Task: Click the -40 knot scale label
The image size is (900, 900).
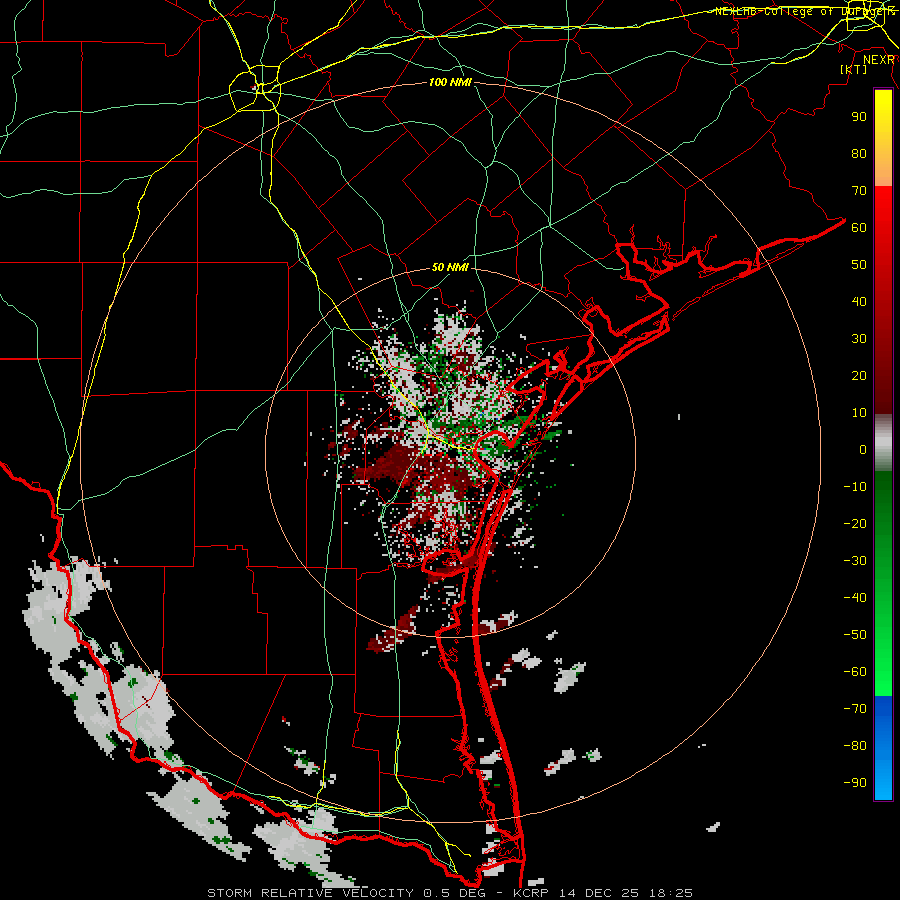Action: (855, 598)
